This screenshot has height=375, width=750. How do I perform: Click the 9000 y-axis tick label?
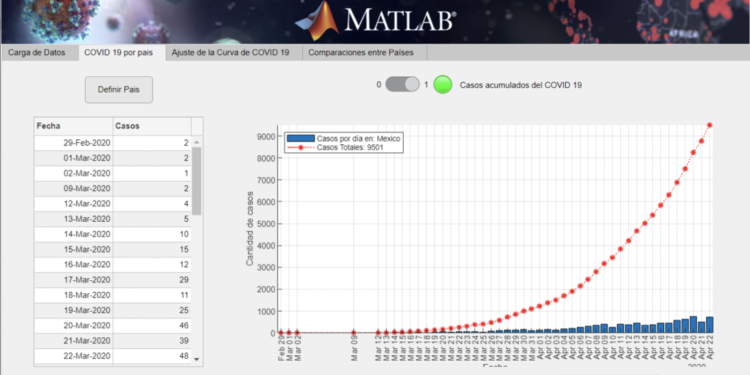tap(265, 137)
